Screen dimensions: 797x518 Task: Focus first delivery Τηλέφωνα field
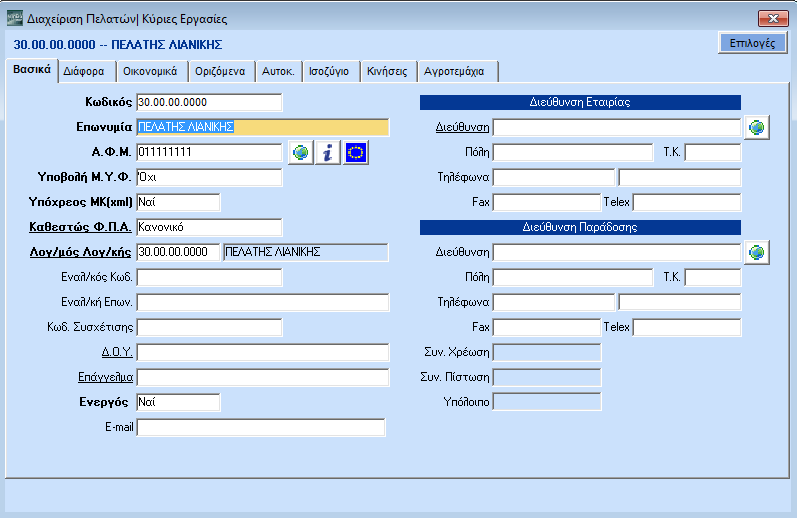[x=554, y=302]
